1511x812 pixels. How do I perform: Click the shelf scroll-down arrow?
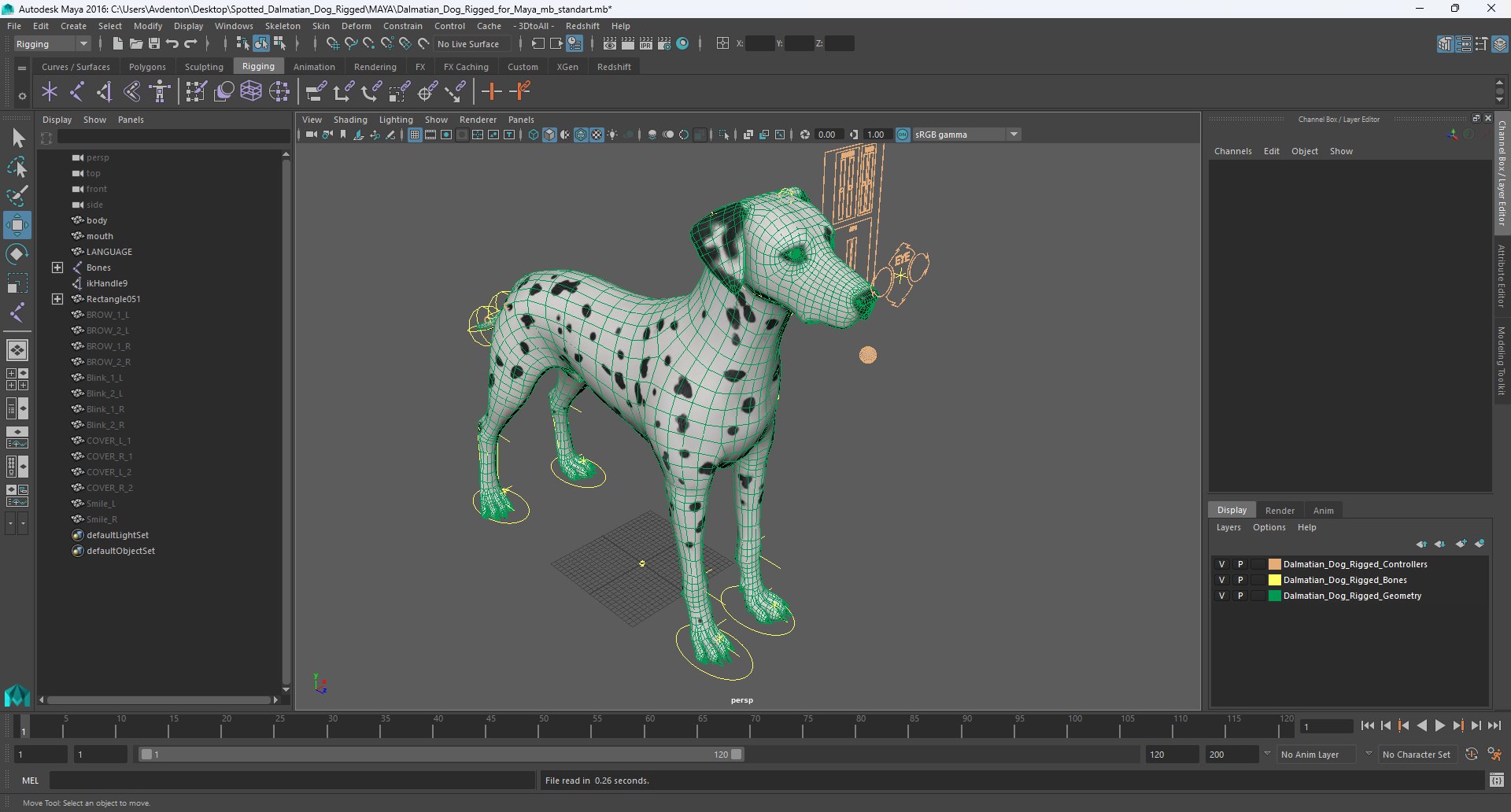point(1500,100)
